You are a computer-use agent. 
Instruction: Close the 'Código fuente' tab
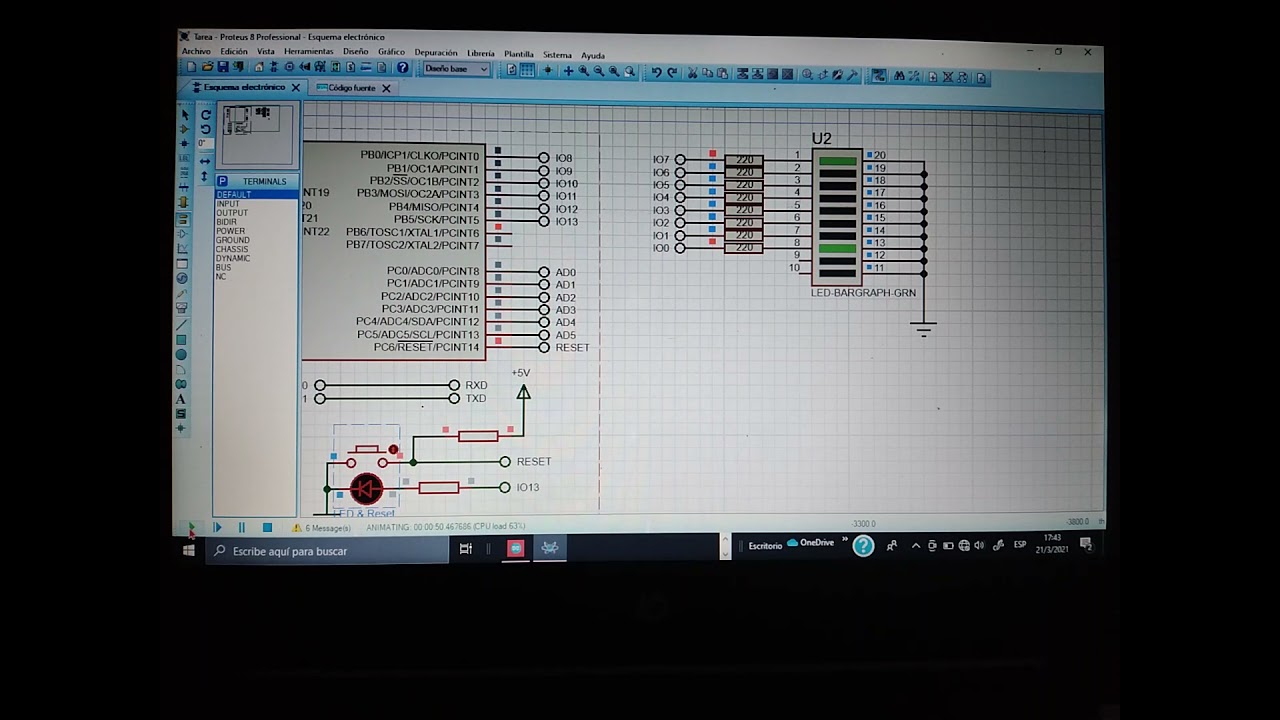coord(386,88)
